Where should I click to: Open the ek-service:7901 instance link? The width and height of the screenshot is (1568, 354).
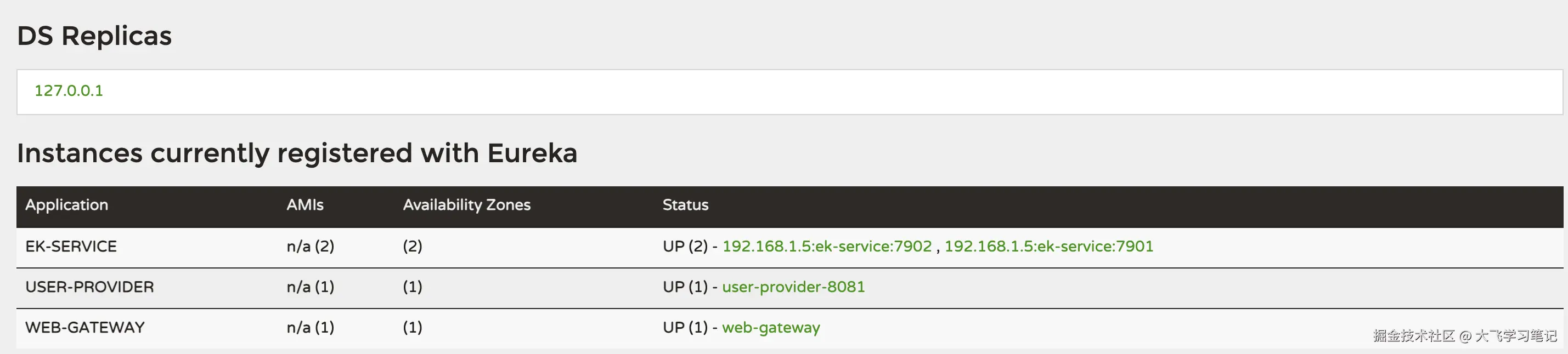pyautogui.click(x=1048, y=247)
